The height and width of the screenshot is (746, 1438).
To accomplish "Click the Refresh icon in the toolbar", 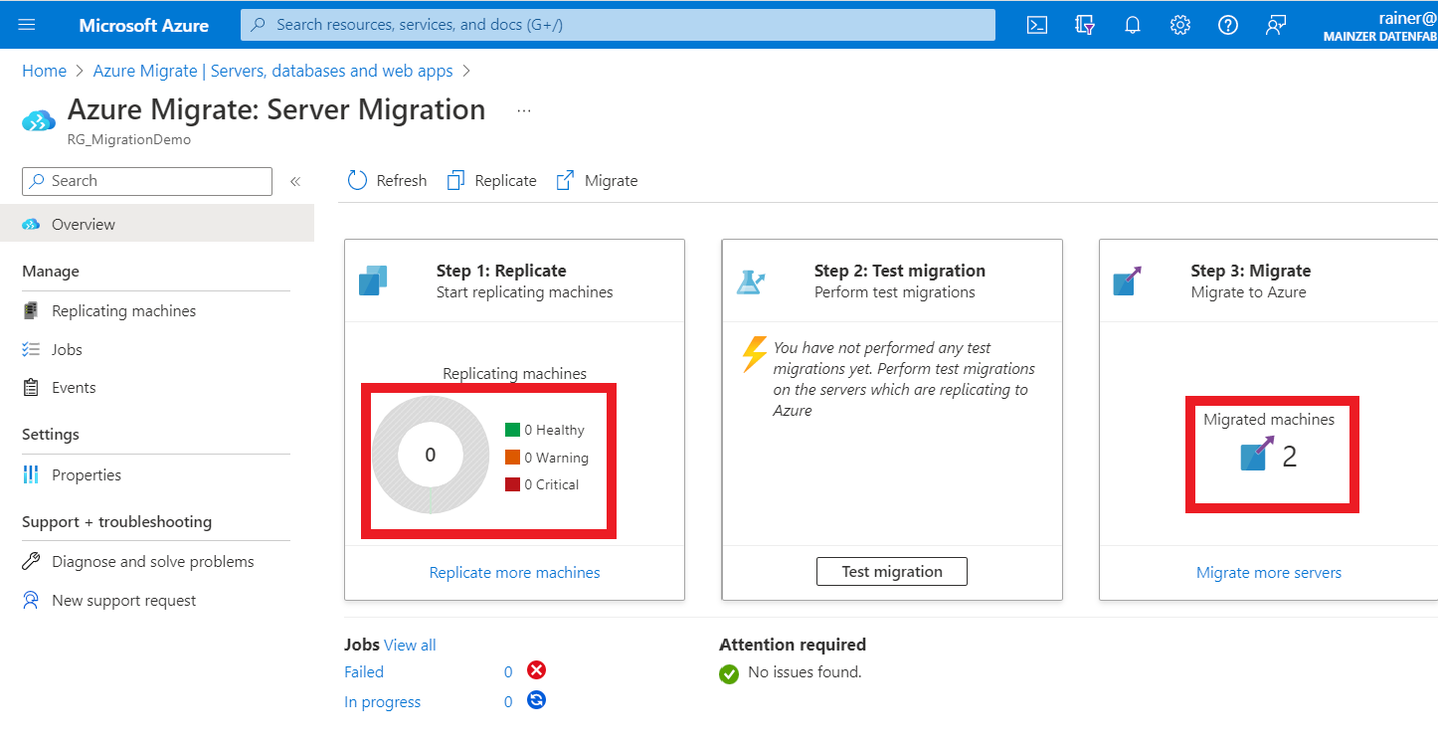I will 358,180.
